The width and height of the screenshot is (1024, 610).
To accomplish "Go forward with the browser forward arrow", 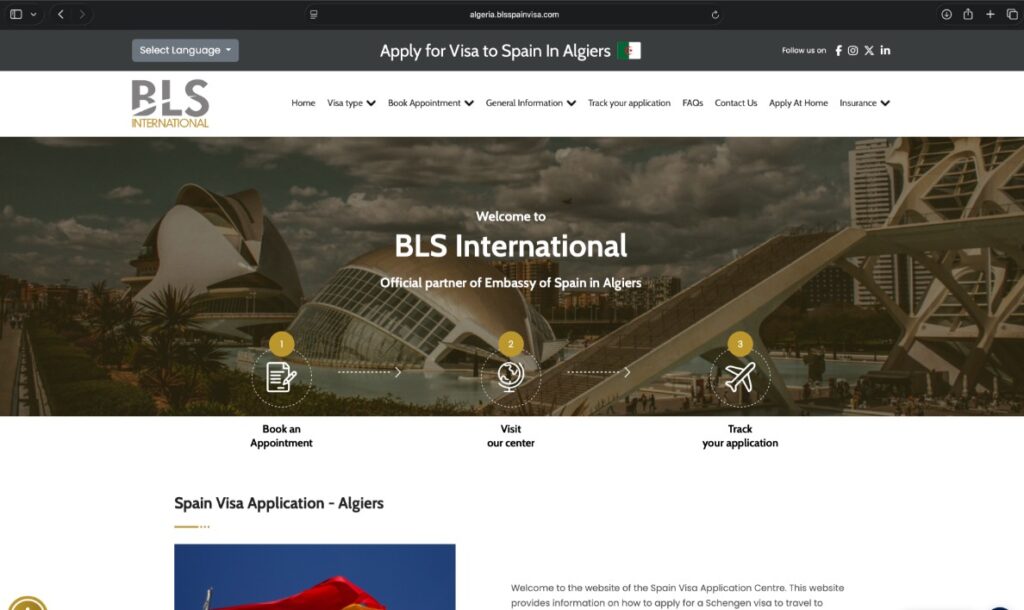I will 82,14.
